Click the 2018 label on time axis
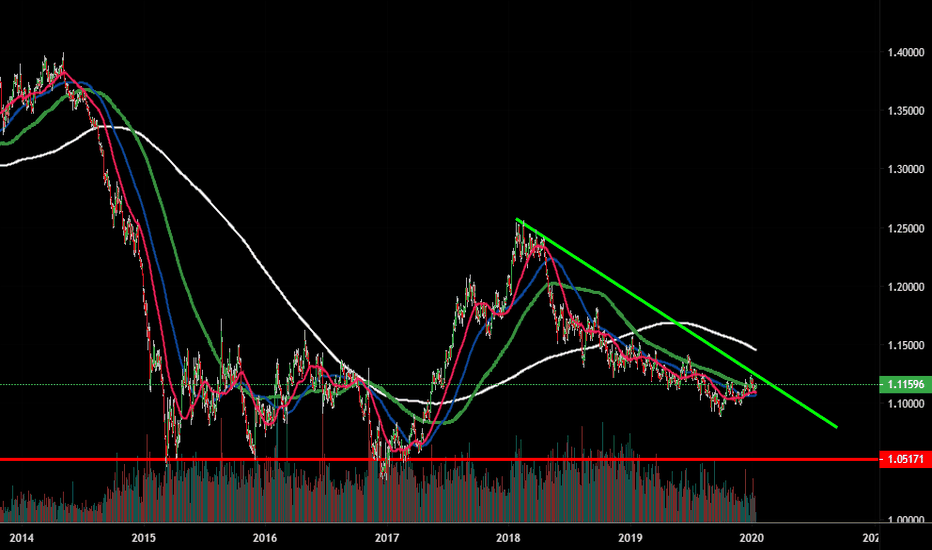The height and width of the screenshot is (550, 932). (x=509, y=538)
